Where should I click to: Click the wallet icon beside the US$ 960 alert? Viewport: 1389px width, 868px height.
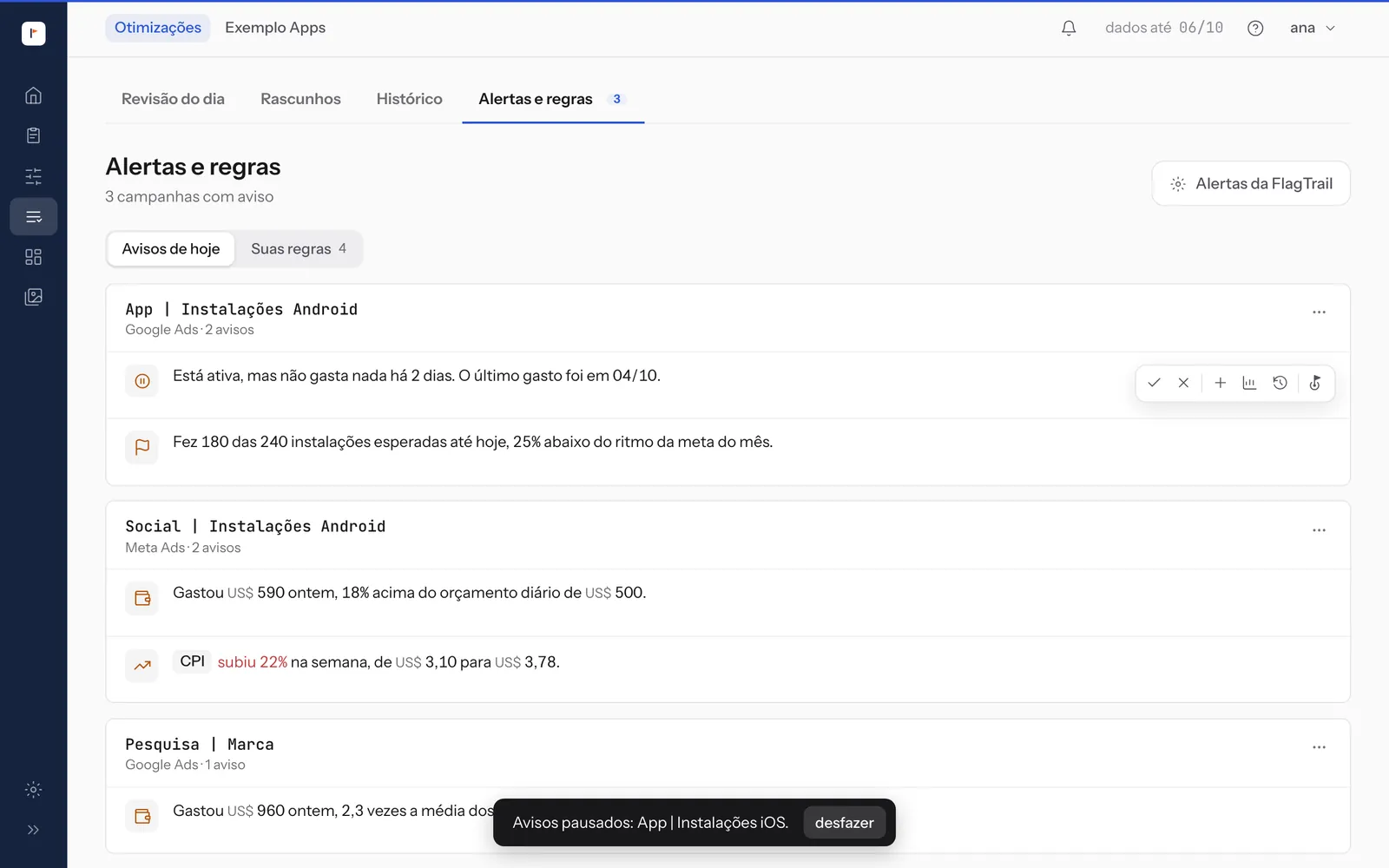pyautogui.click(x=142, y=816)
